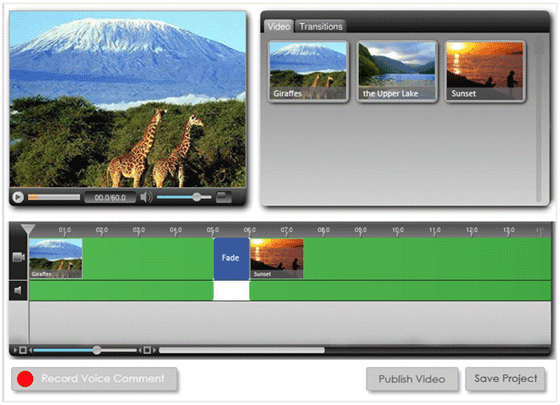Select the Giraffes clip in library
The height and width of the screenshot is (405, 560).
[308, 71]
